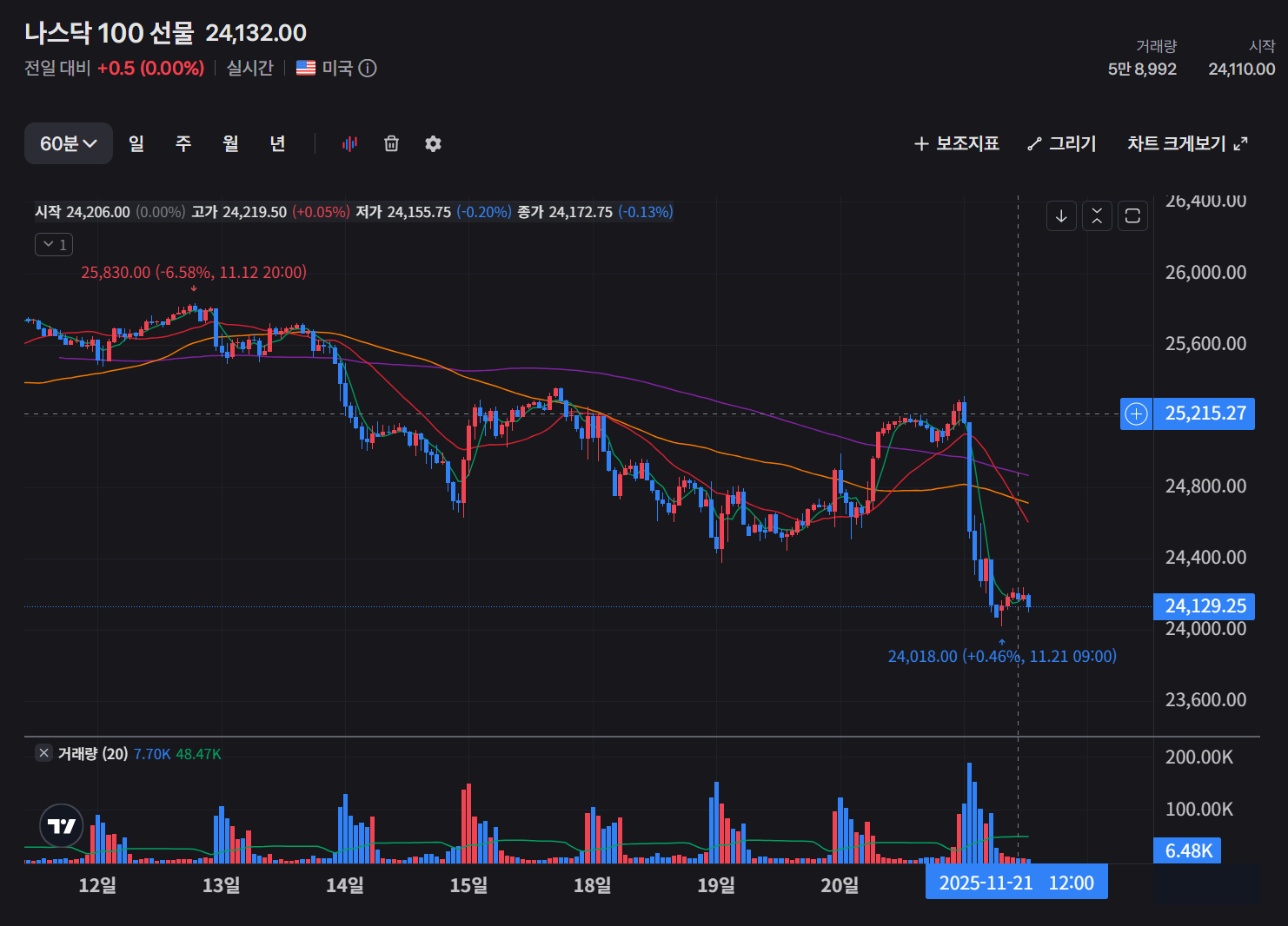This screenshot has width=1288, height=926.
Task: Click the 200.00K volume axis label
Action: [x=1199, y=757]
